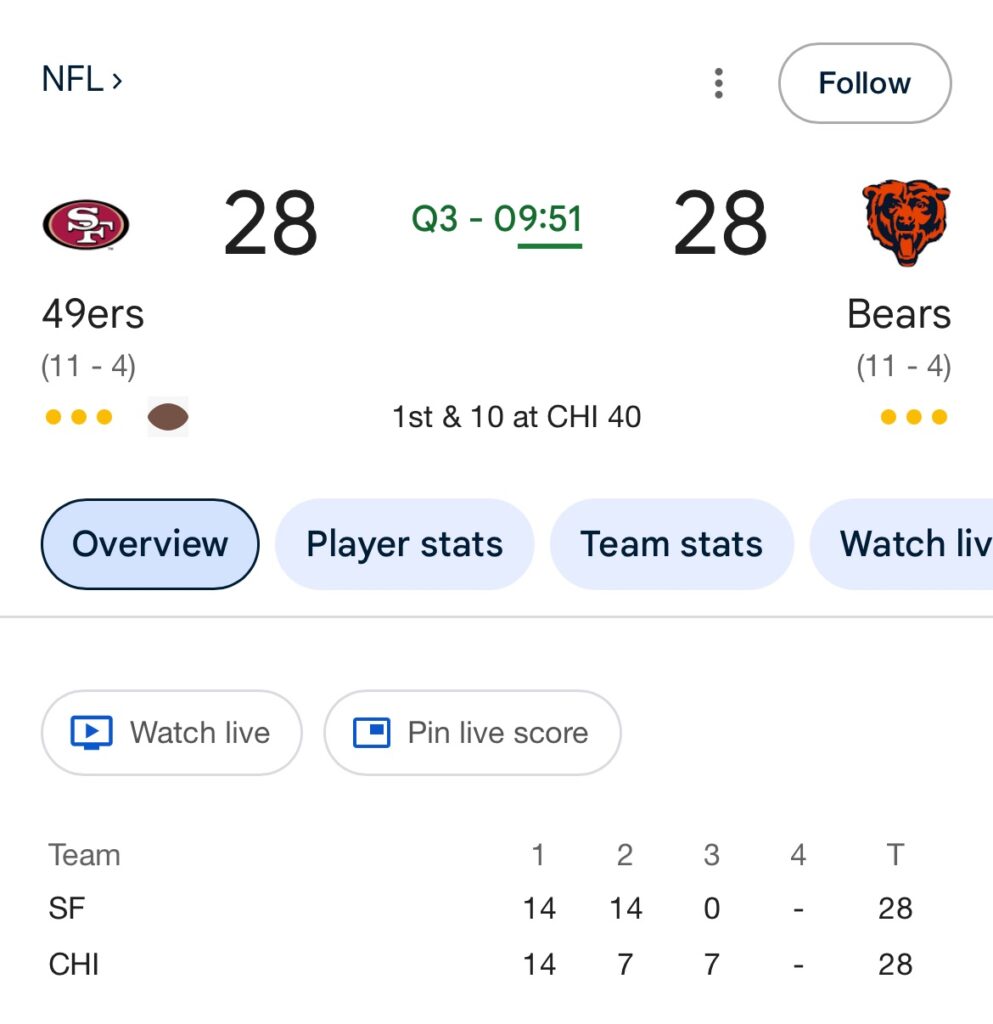This screenshot has height=1024, width=993.
Task: Click the 49ers team name
Action: click(x=93, y=314)
